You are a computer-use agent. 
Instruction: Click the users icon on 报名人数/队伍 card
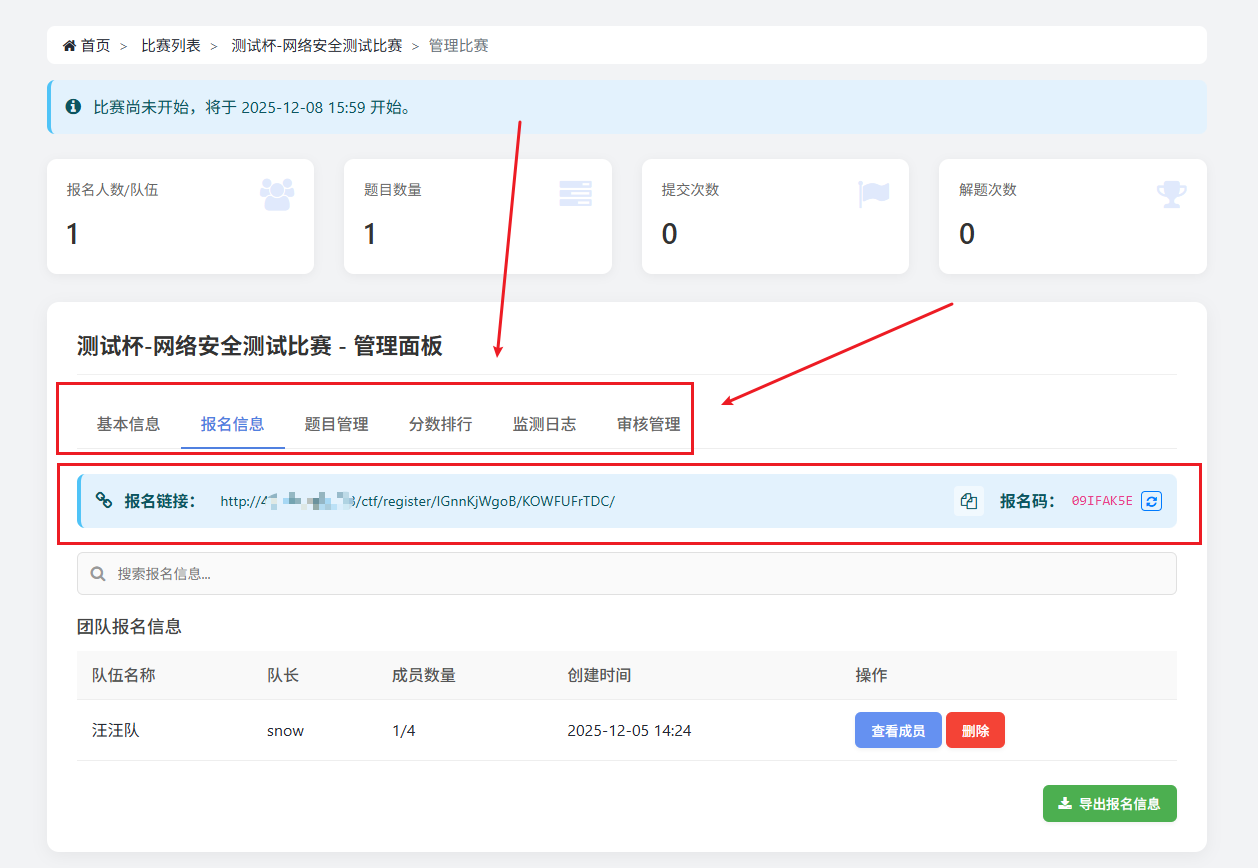click(277, 194)
